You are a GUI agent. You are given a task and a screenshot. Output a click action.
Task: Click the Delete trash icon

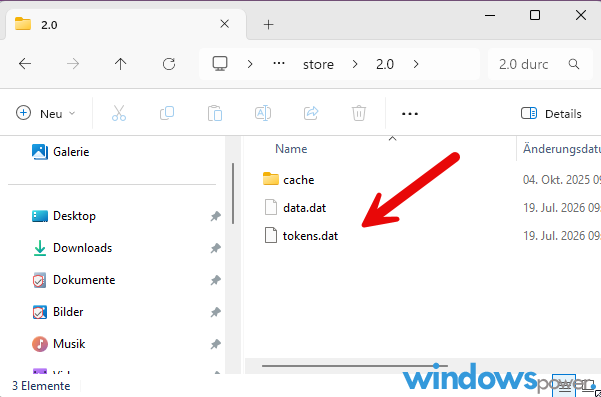pos(359,113)
